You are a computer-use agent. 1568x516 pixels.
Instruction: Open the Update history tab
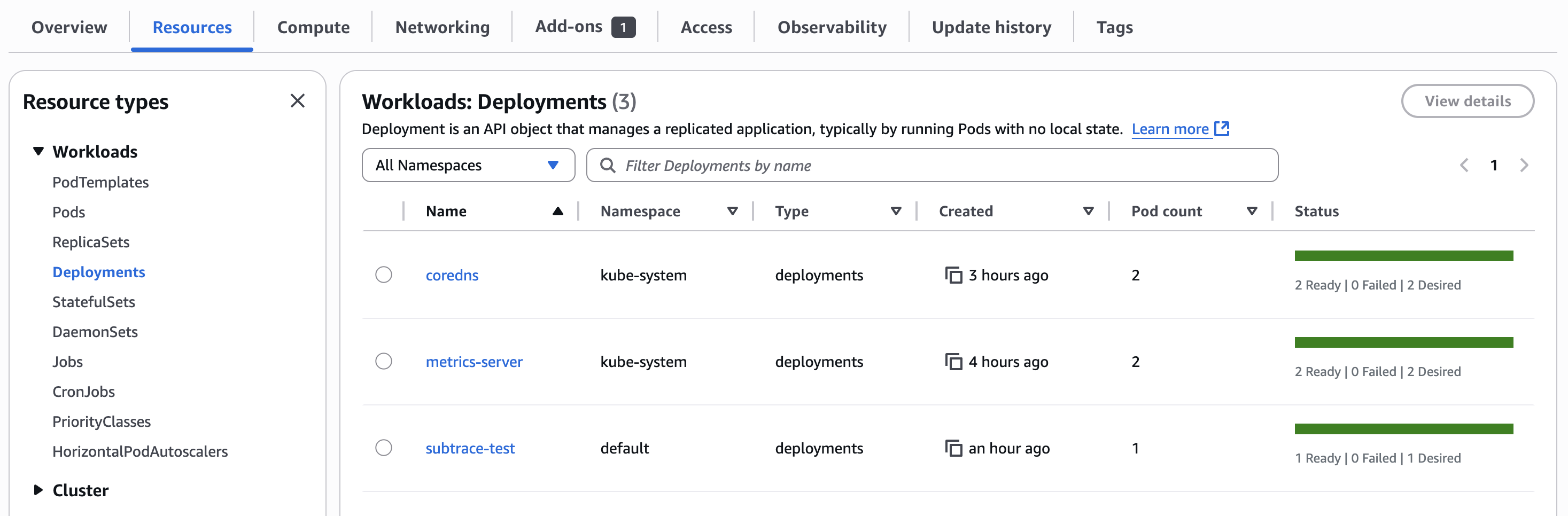coord(991,27)
